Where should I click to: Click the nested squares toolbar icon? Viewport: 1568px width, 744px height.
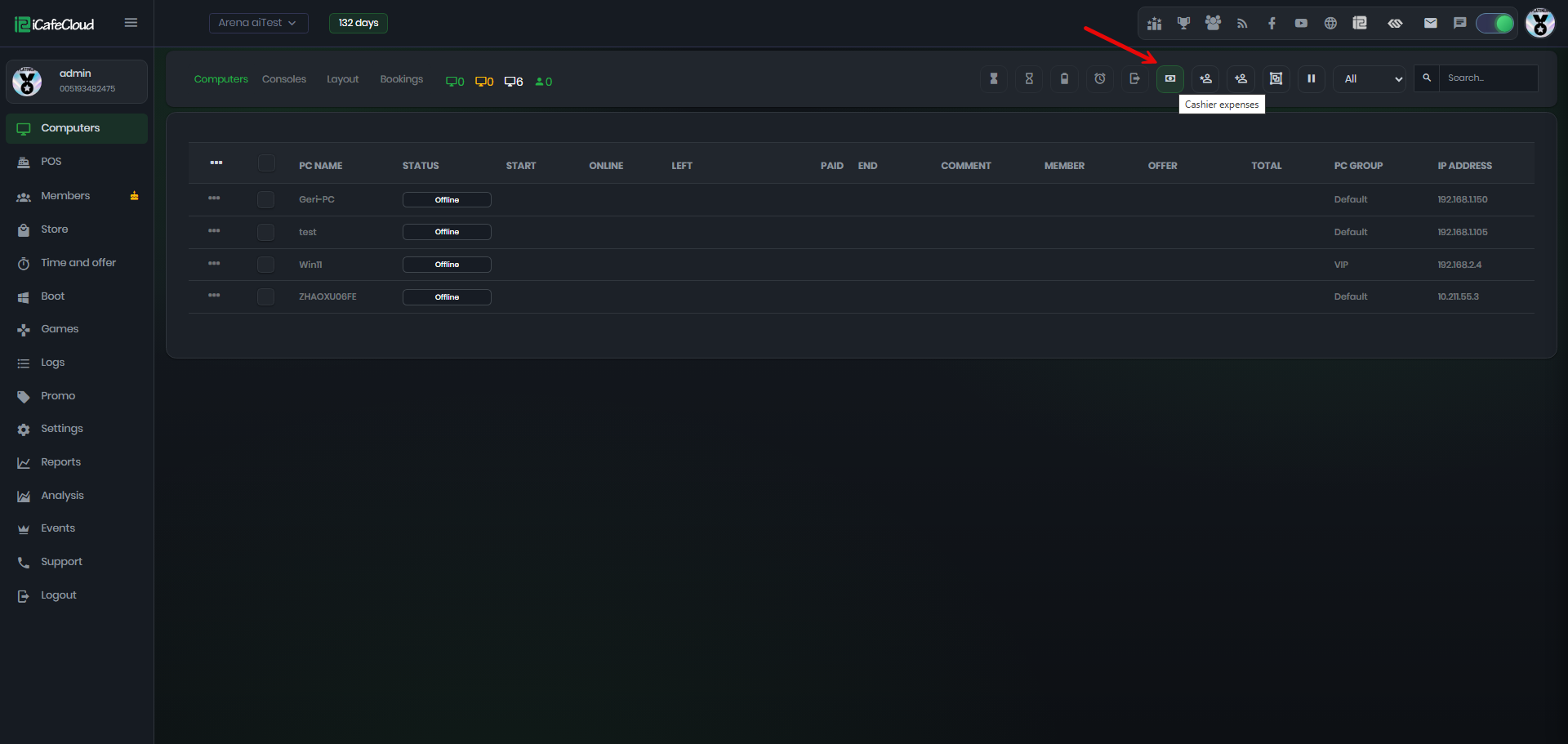(1276, 78)
